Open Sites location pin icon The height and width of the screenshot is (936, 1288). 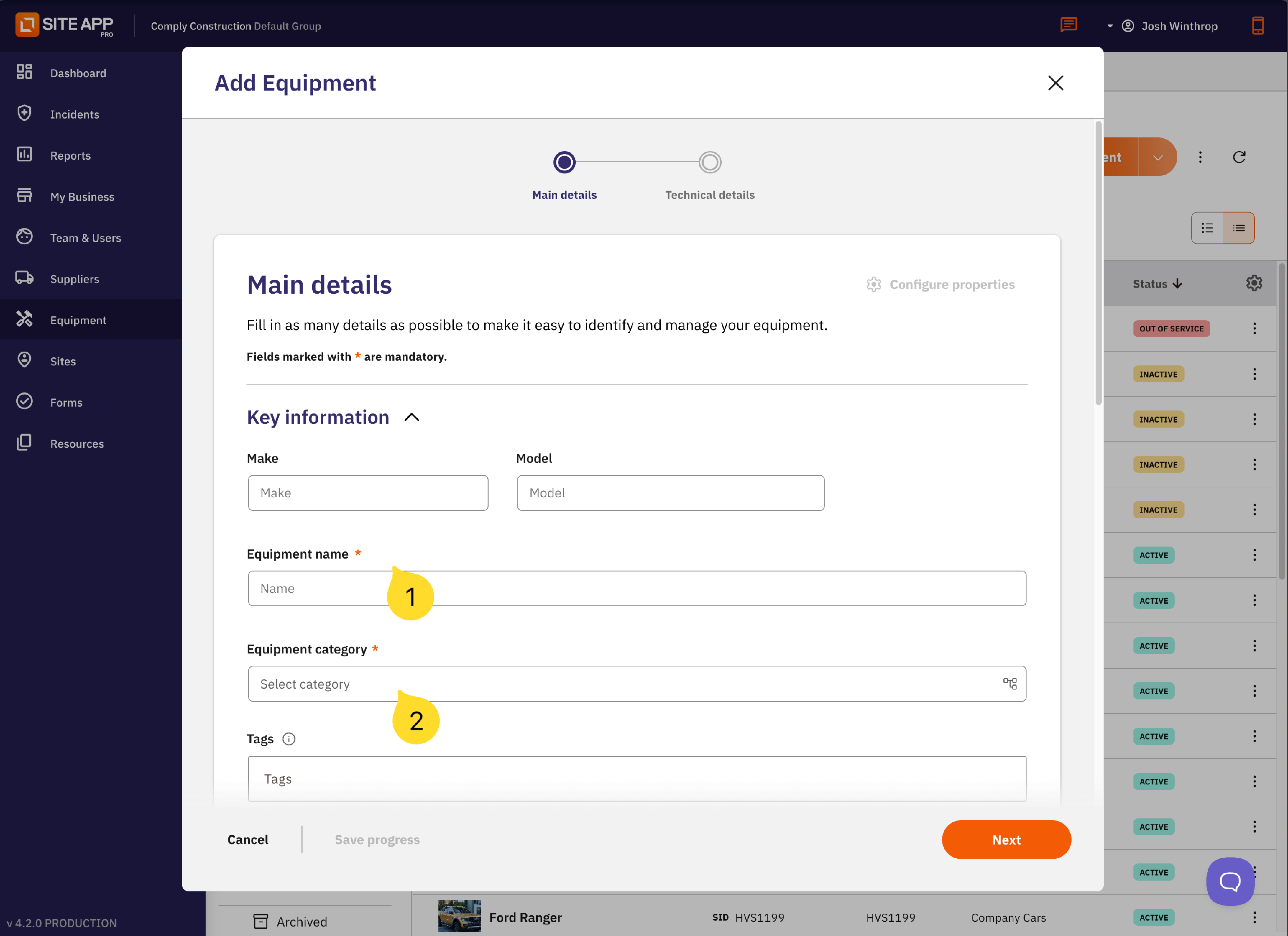[x=24, y=359]
